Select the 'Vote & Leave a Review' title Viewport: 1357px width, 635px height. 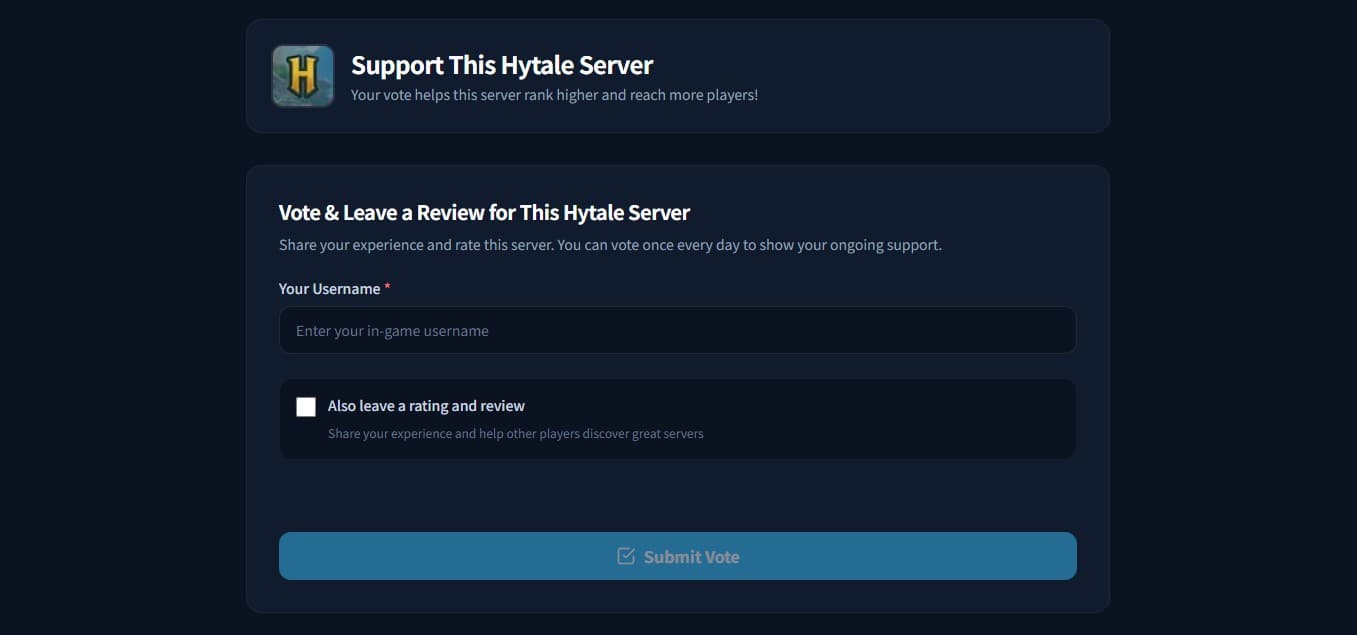tap(484, 211)
